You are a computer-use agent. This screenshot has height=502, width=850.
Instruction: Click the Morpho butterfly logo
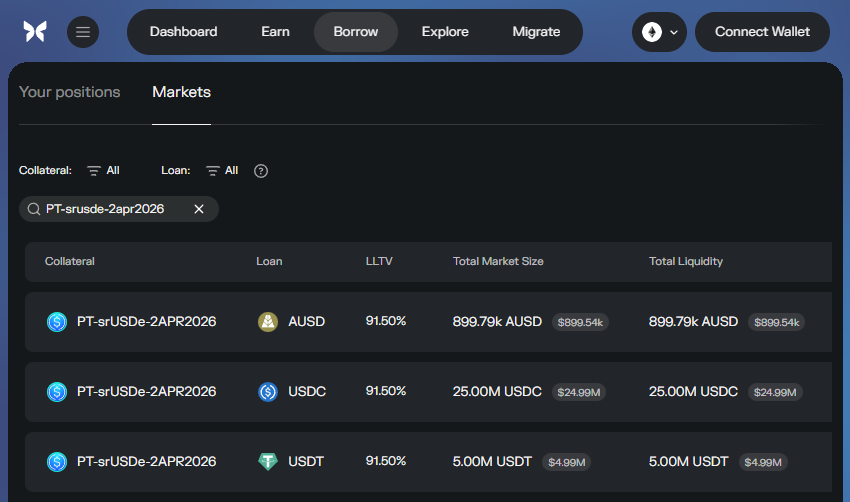tap(35, 31)
